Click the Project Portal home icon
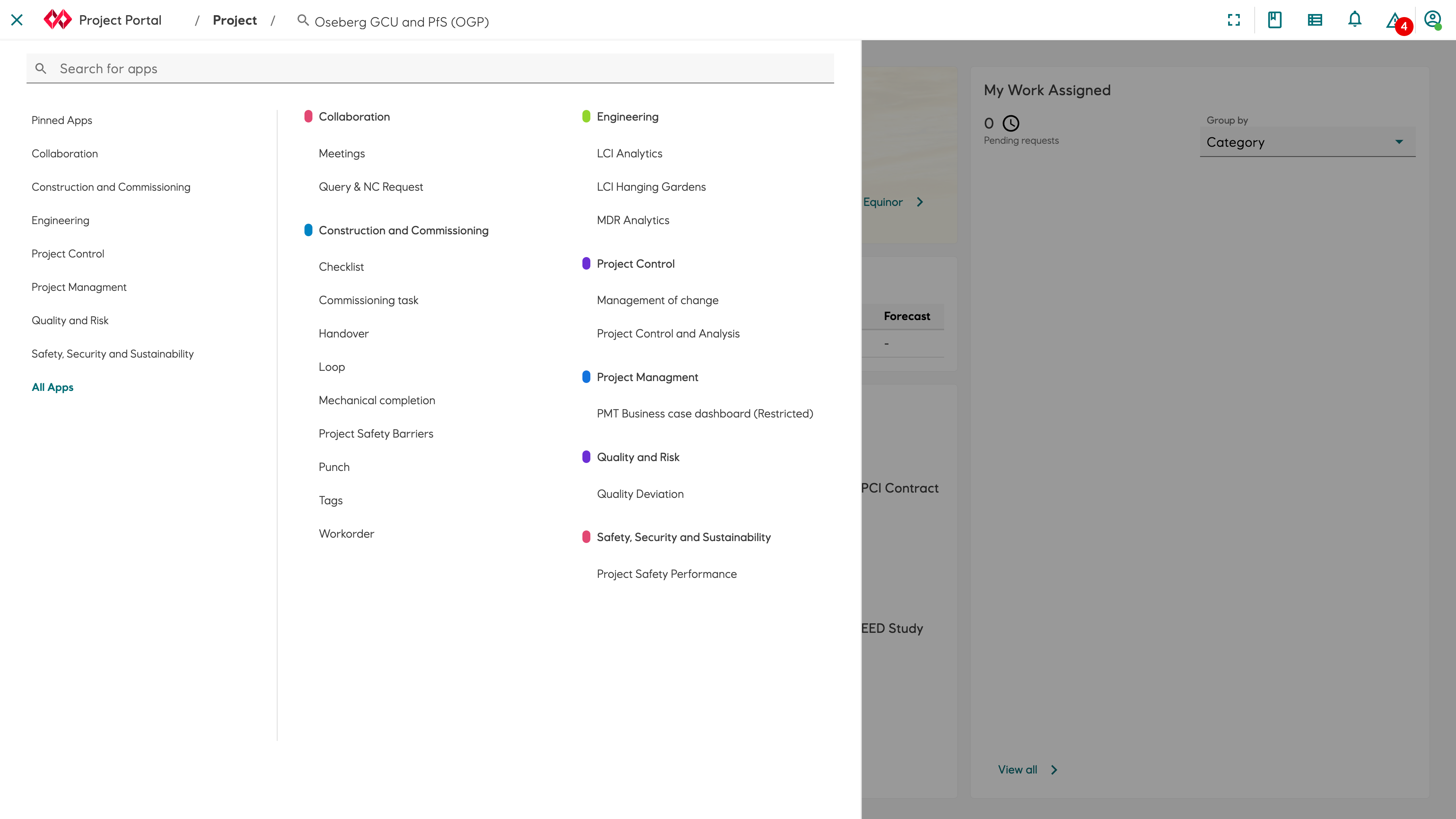 (56, 19)
